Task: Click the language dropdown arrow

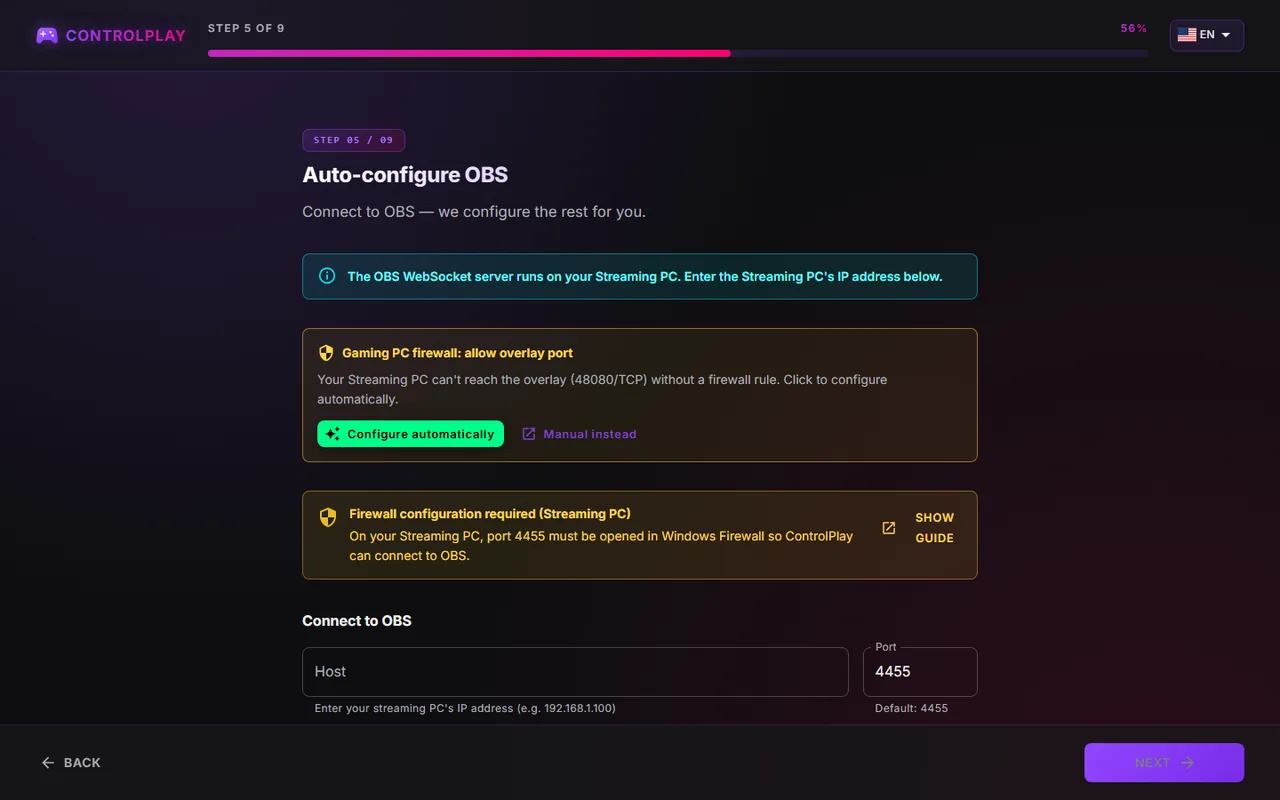Action: click(x=1226, y=35)
